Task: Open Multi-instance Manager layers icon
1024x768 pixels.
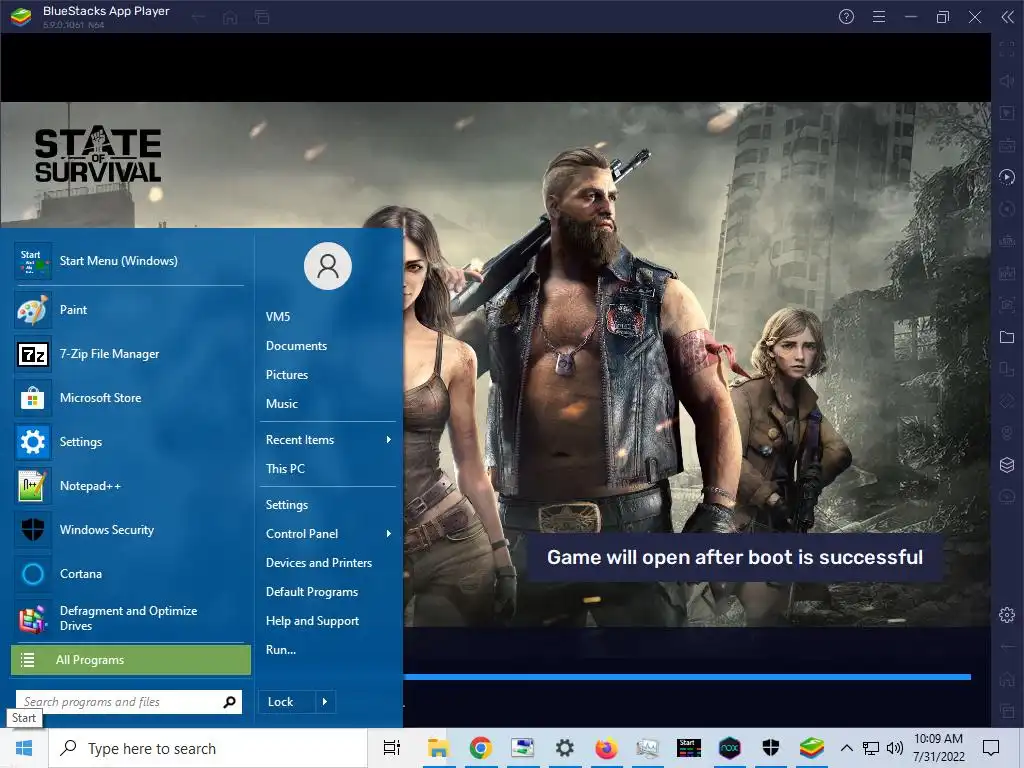Action: click(1007, 465)
